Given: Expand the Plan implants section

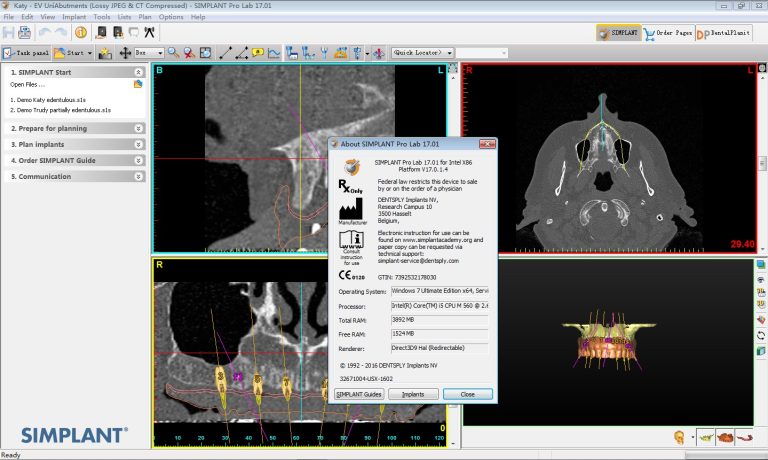Looking at the screenshot, I should point(139,145).
